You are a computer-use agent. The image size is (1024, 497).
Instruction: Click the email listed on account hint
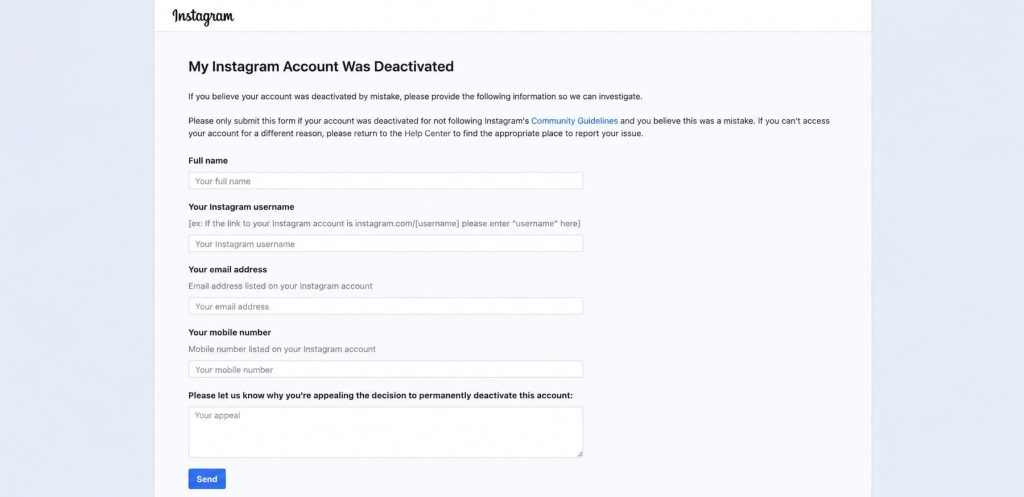pyautogui.click(x=280, y=286)
